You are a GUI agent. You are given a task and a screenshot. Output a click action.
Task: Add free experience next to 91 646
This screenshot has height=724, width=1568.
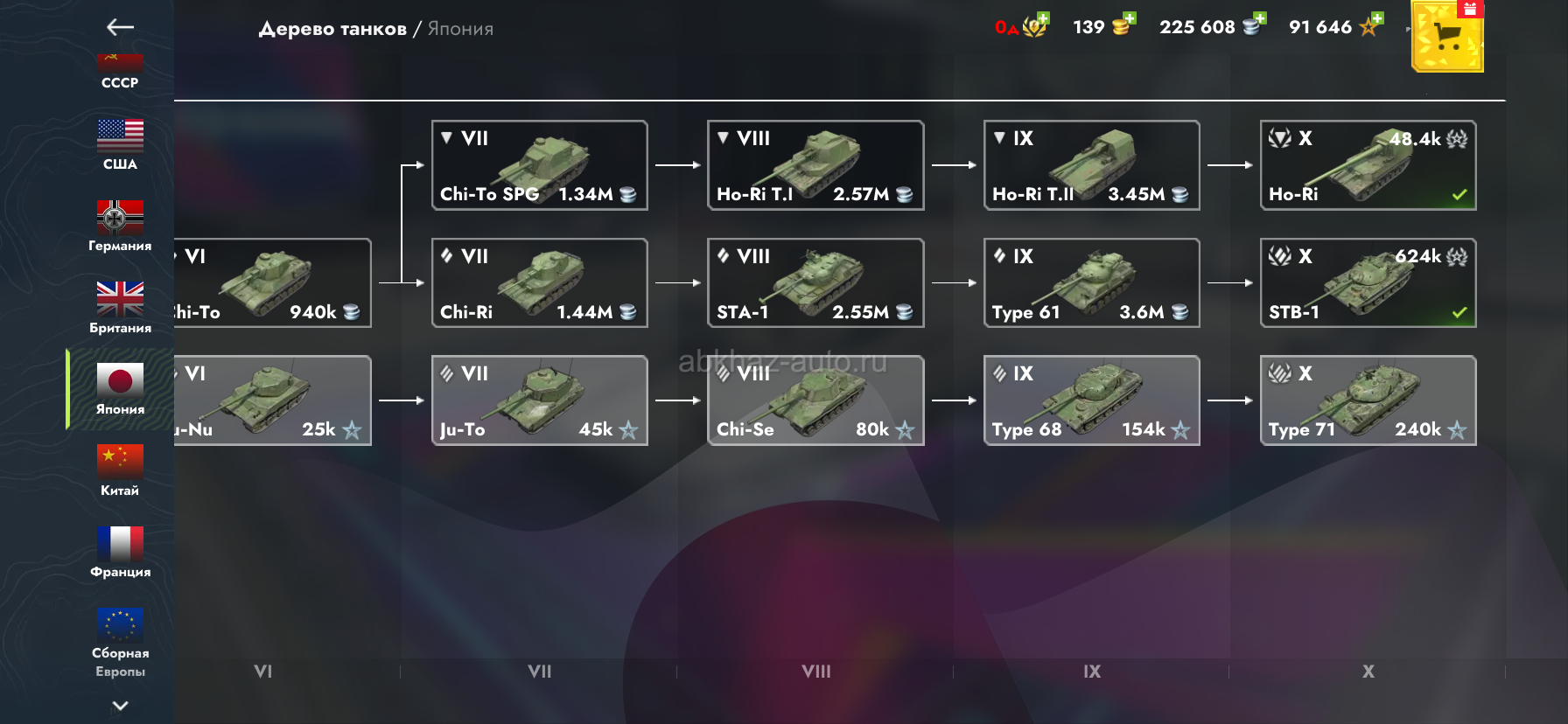click(1371, 24)
